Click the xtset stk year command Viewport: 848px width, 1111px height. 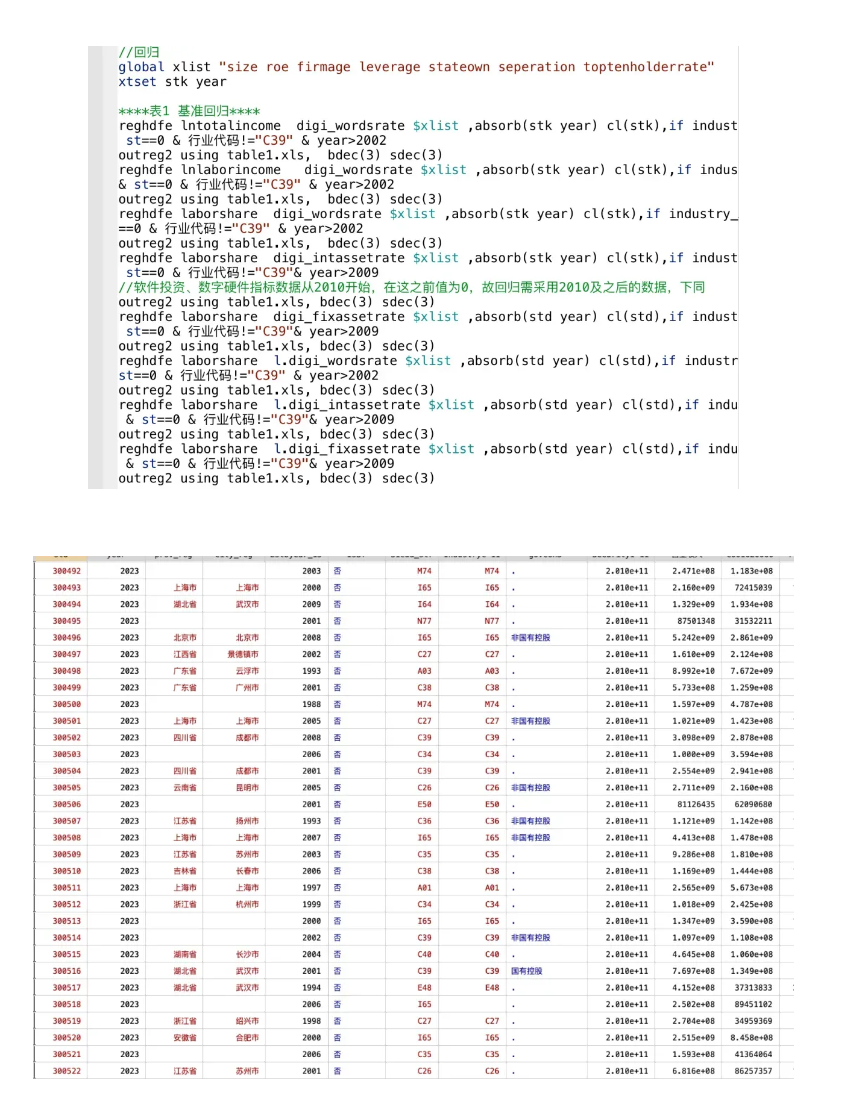172,81
